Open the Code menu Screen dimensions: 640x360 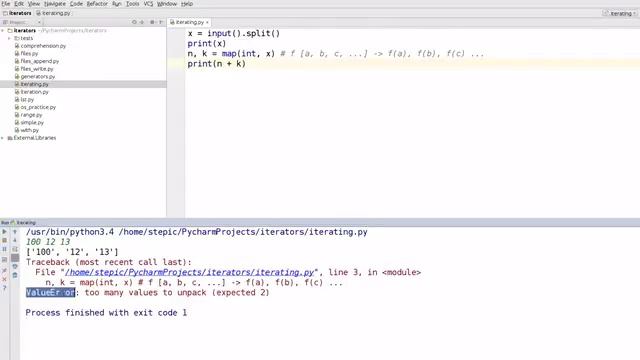[x=76, y=4]
